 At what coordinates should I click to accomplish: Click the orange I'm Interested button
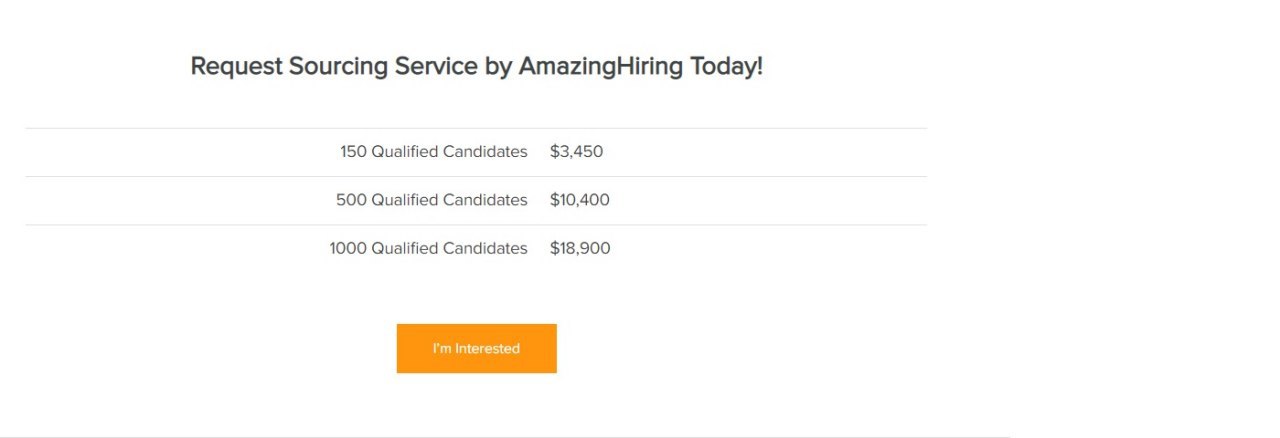476,348
